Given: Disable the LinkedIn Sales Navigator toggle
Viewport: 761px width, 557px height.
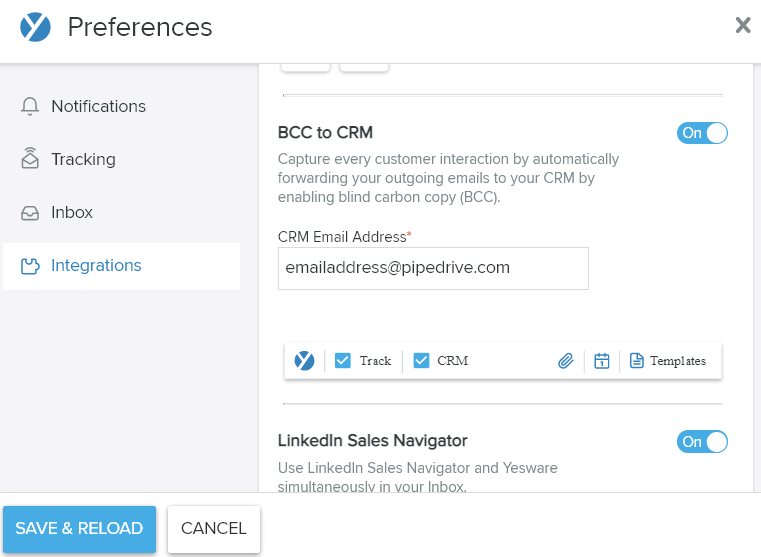Looking at the screenshot, I should pyautogui.click(x=702, y=442).
